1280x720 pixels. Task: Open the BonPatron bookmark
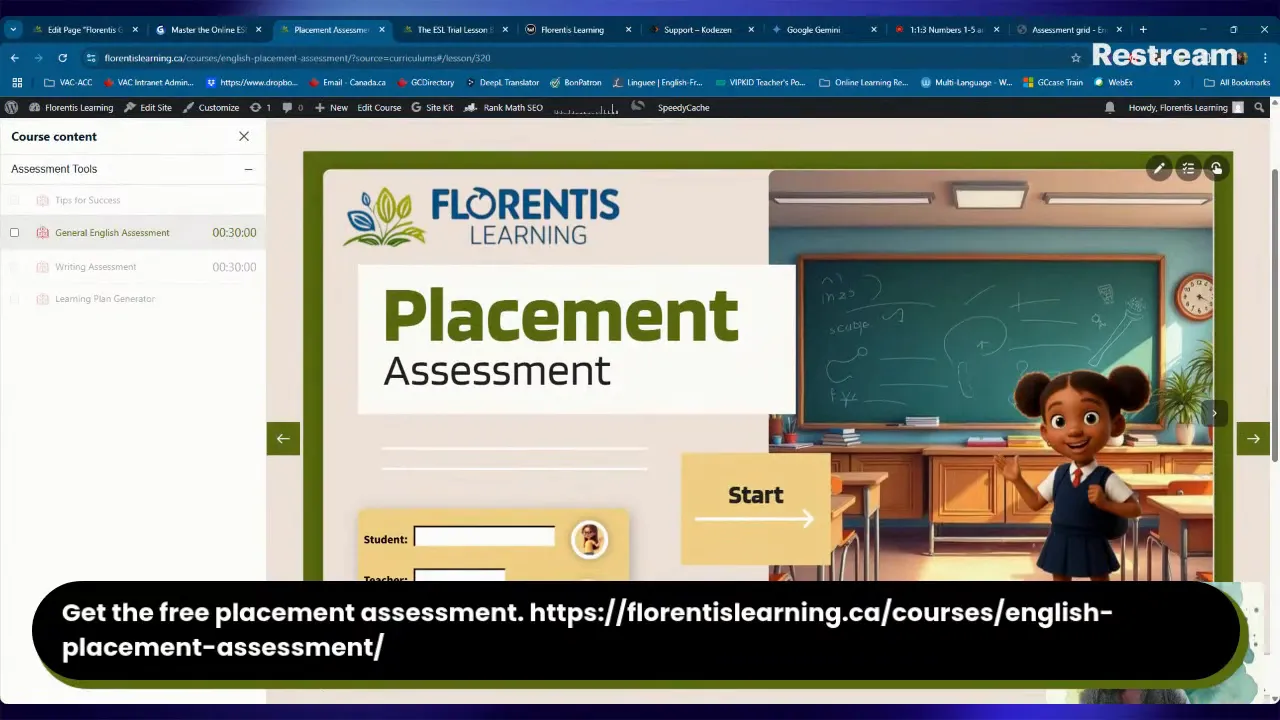point(575,82)
